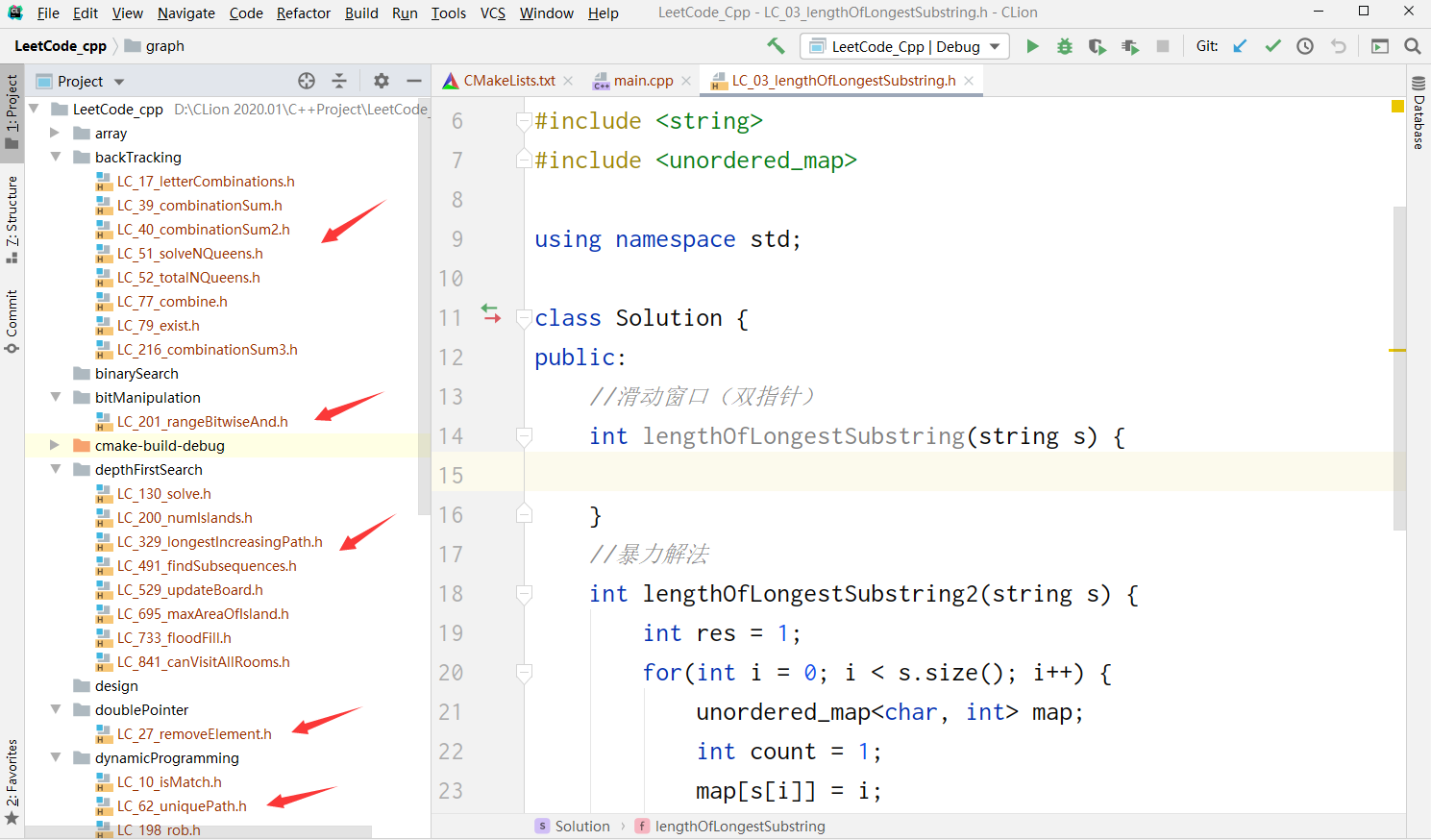This screenshot has width=1431, height=840.
Task: Click the yellow warning stripe mark in error stripe
Action: click(1397, 350)
